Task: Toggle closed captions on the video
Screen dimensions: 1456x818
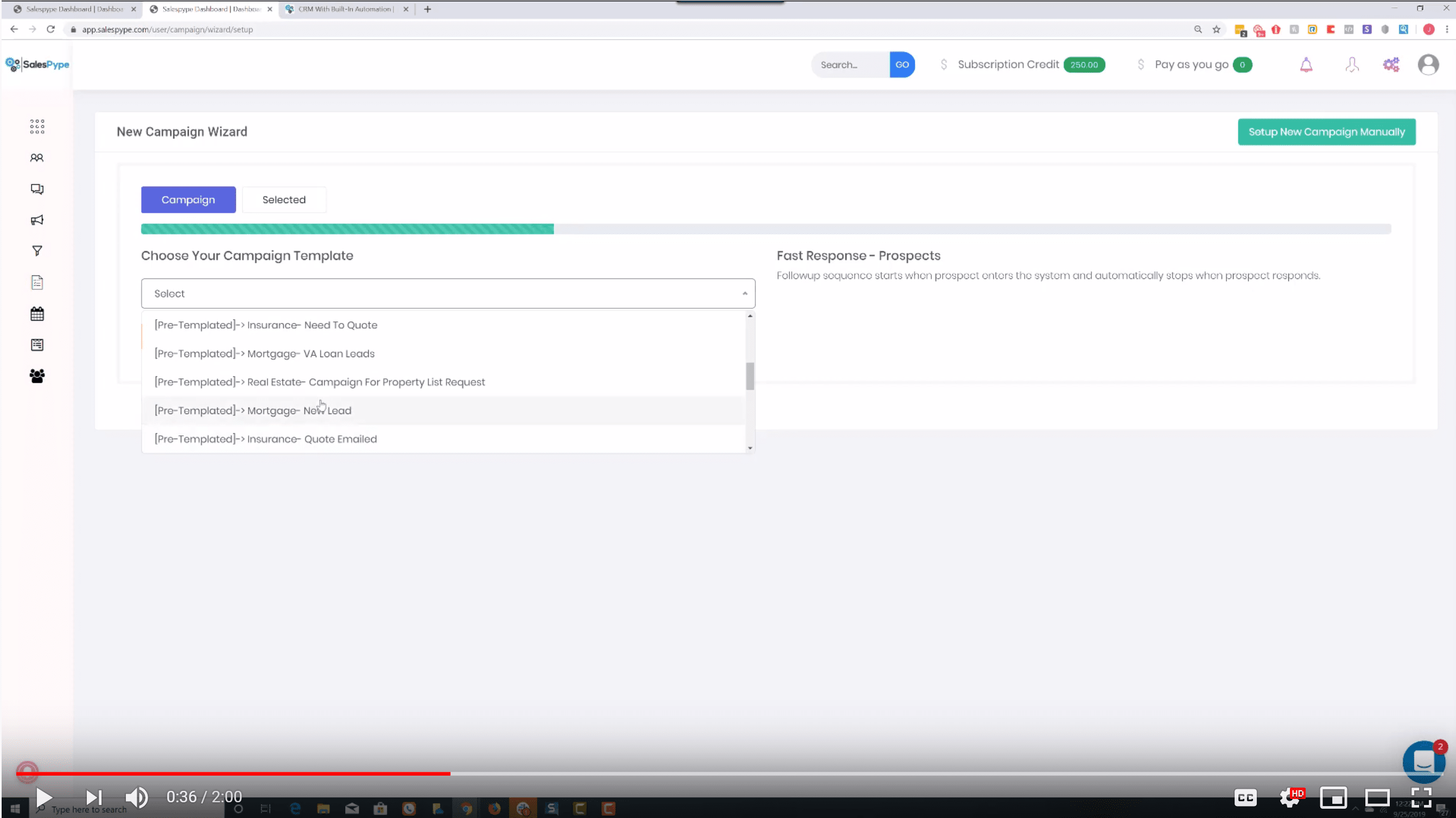Action: coord(1246,797)
